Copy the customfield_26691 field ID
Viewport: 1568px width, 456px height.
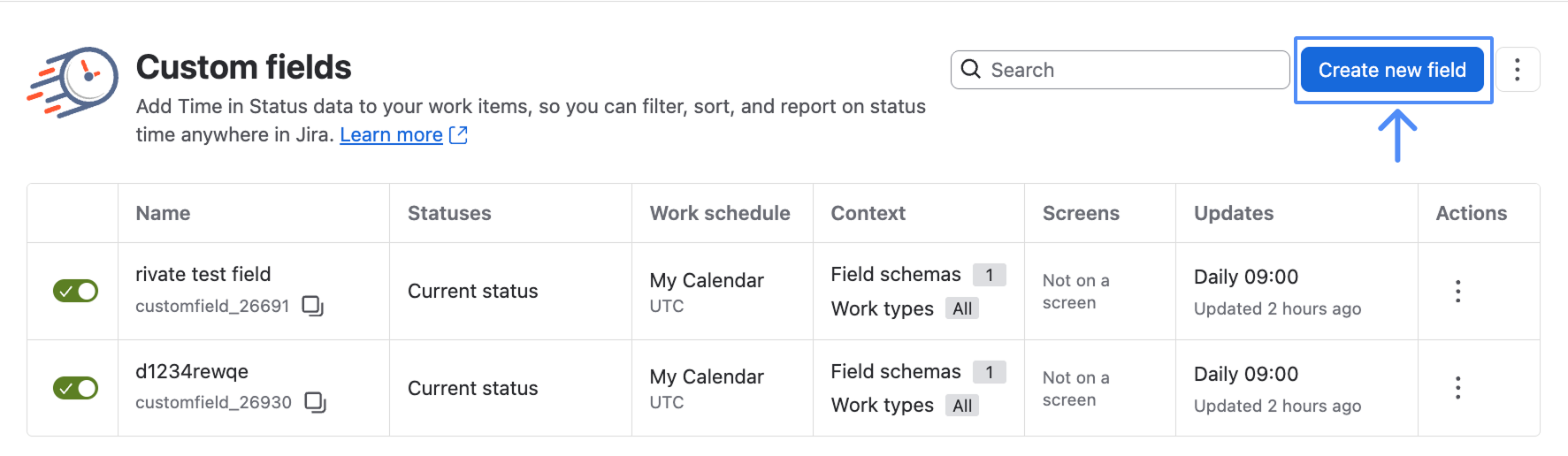[313, 306]
